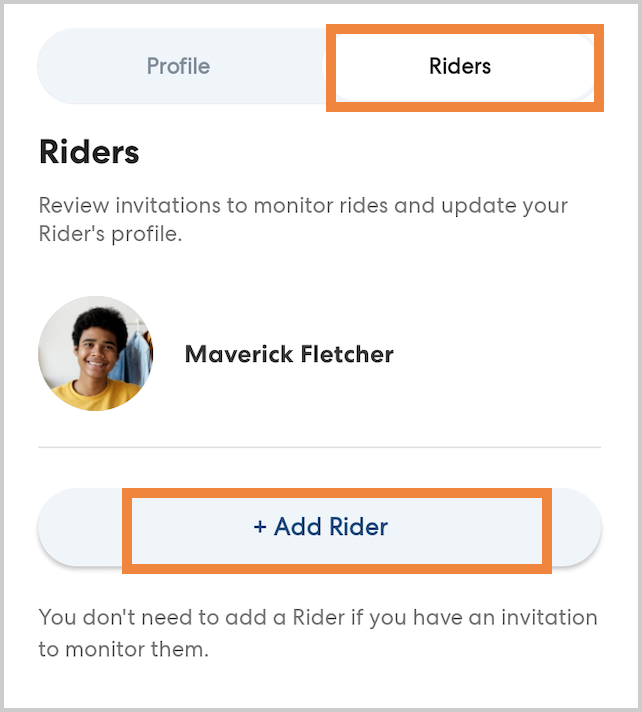Click the plus symbol on Add Rider
Screen dimensions: 642x712
click(260, 527)
